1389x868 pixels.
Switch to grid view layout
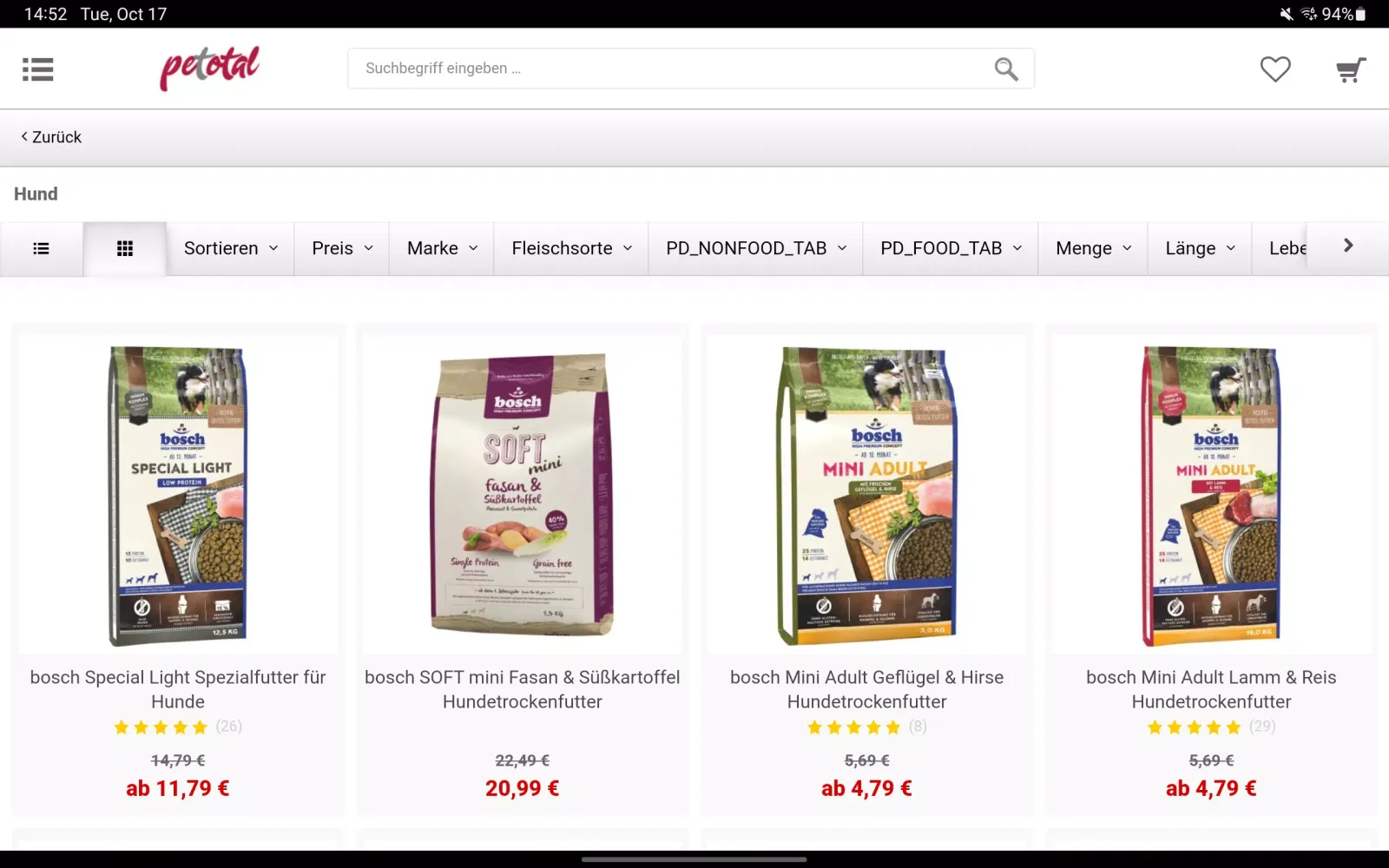tap(125, 248)
